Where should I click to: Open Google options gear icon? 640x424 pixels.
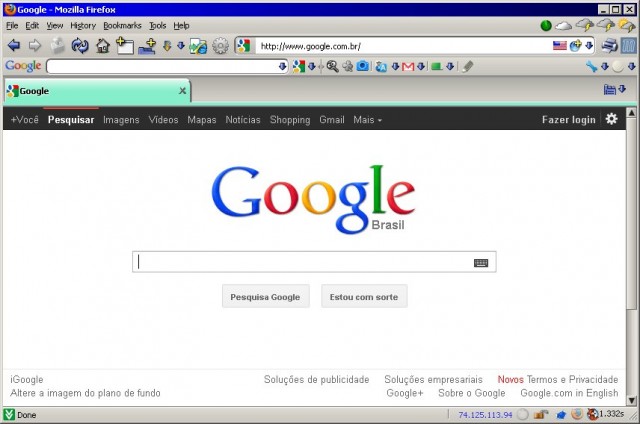tap(611, 119)
